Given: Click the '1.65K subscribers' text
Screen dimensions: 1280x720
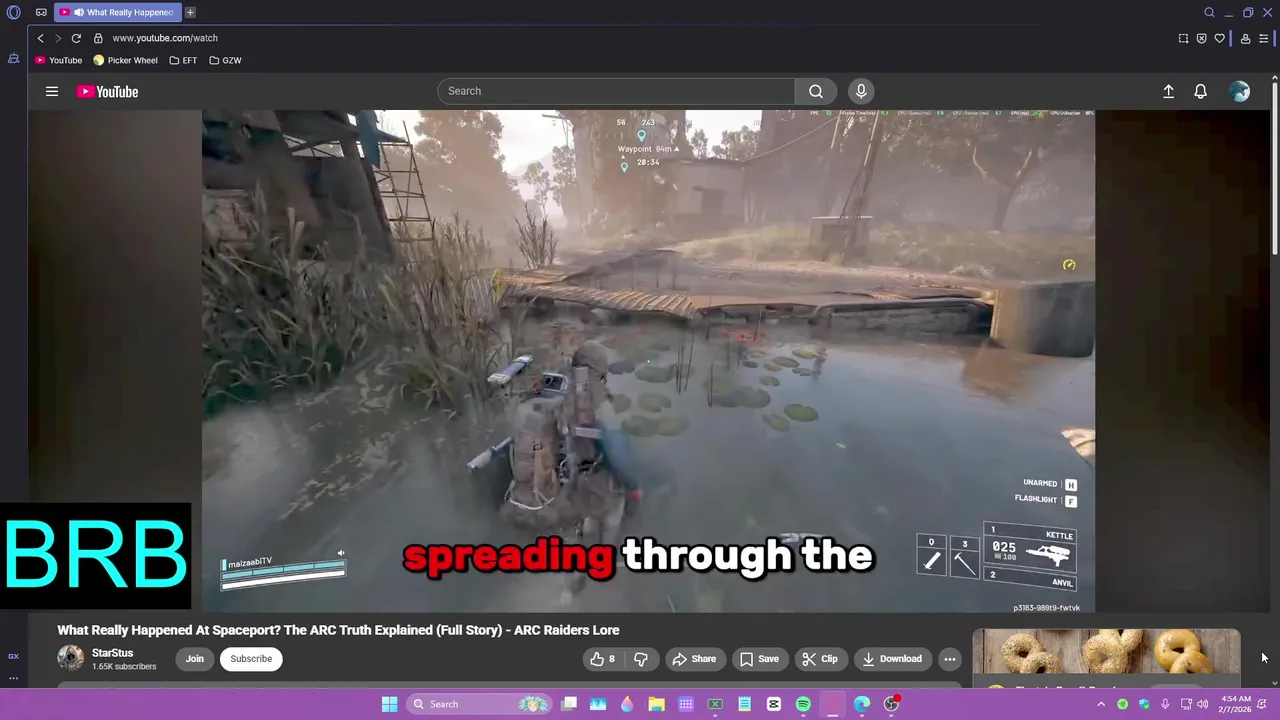Looking at the screenshot, I should (124, 667).
